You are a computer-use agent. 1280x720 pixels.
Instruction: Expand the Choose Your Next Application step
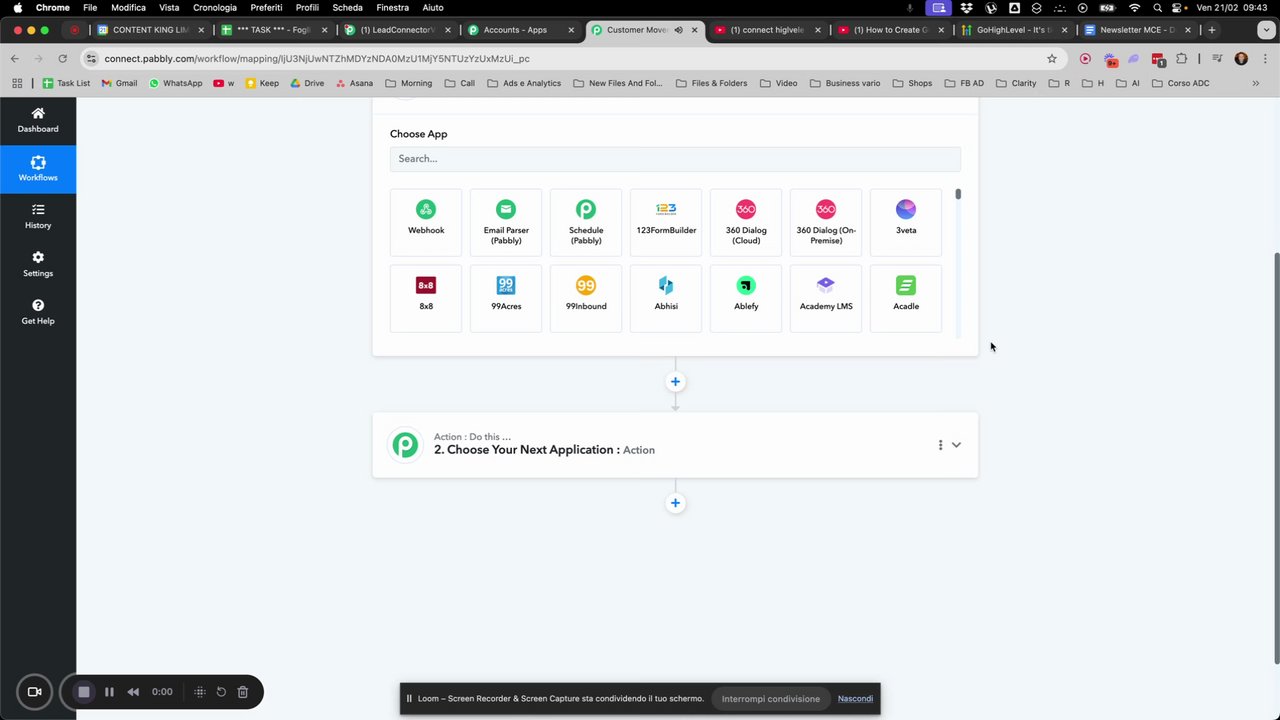[x=956, y=445]
